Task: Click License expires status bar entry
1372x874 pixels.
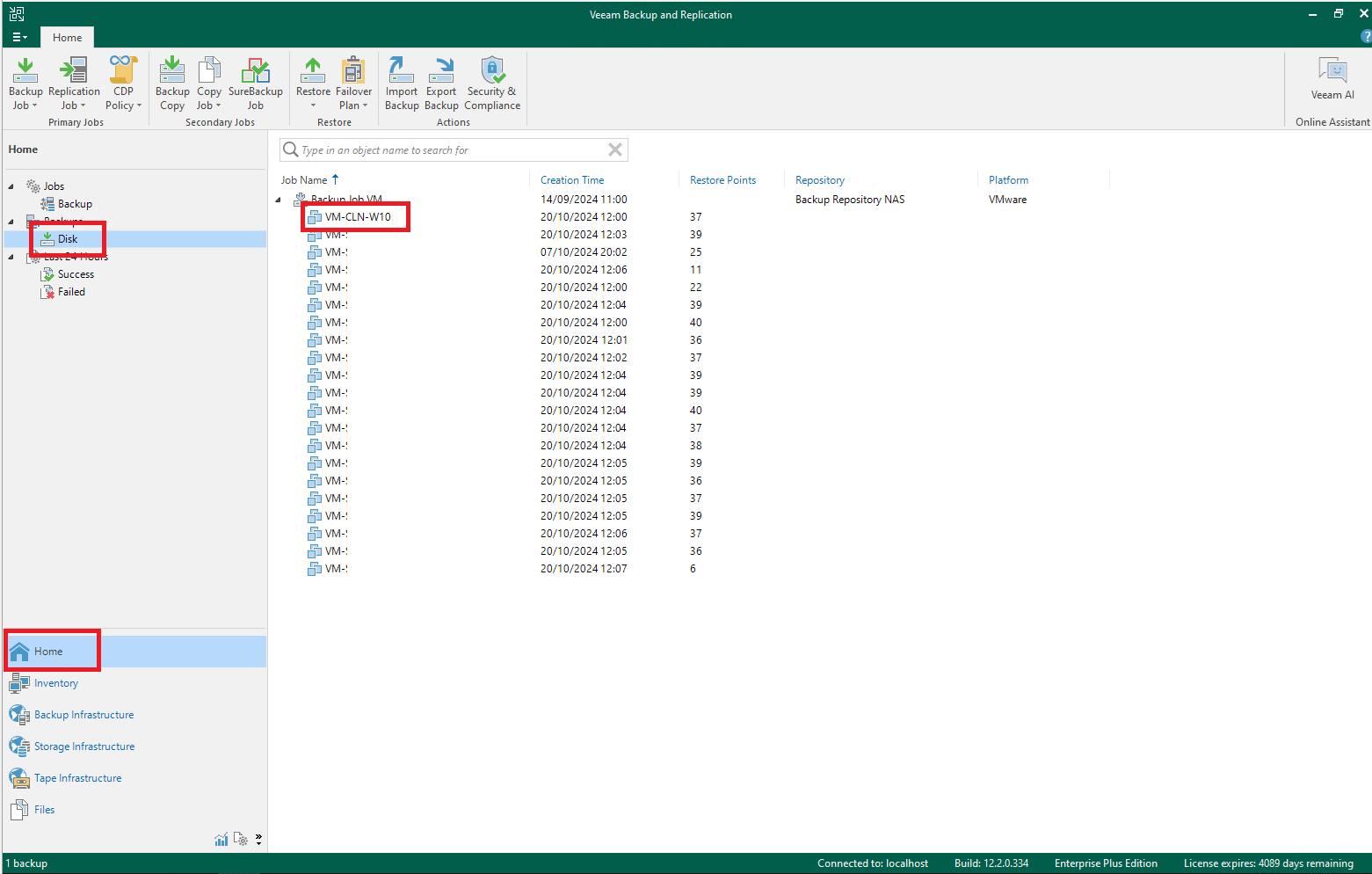Action: click(x=1268, y=863)
